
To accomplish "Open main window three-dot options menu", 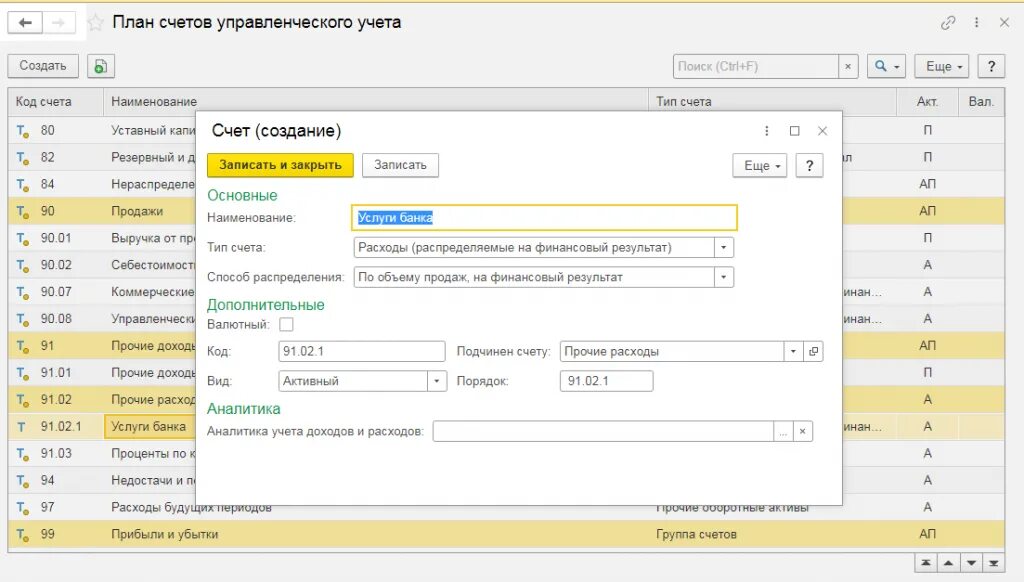I will coord(976,23).
